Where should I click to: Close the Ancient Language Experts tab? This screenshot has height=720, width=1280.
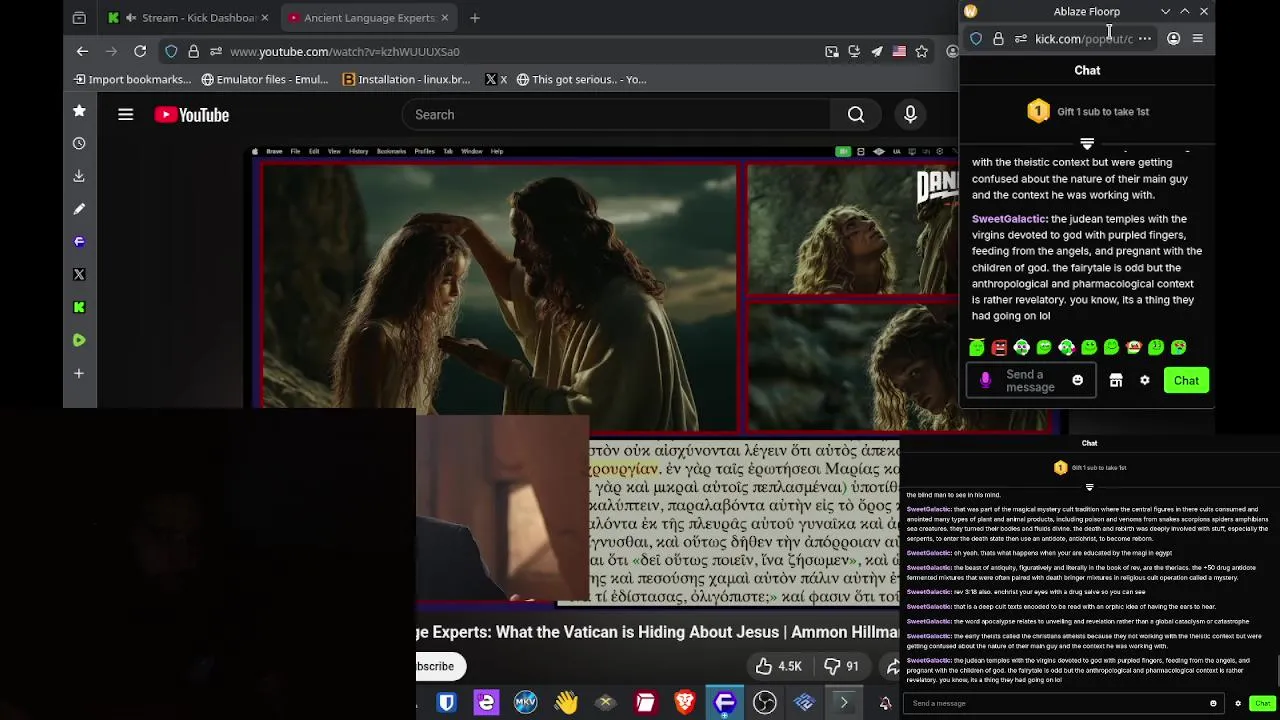click(445, 18)
